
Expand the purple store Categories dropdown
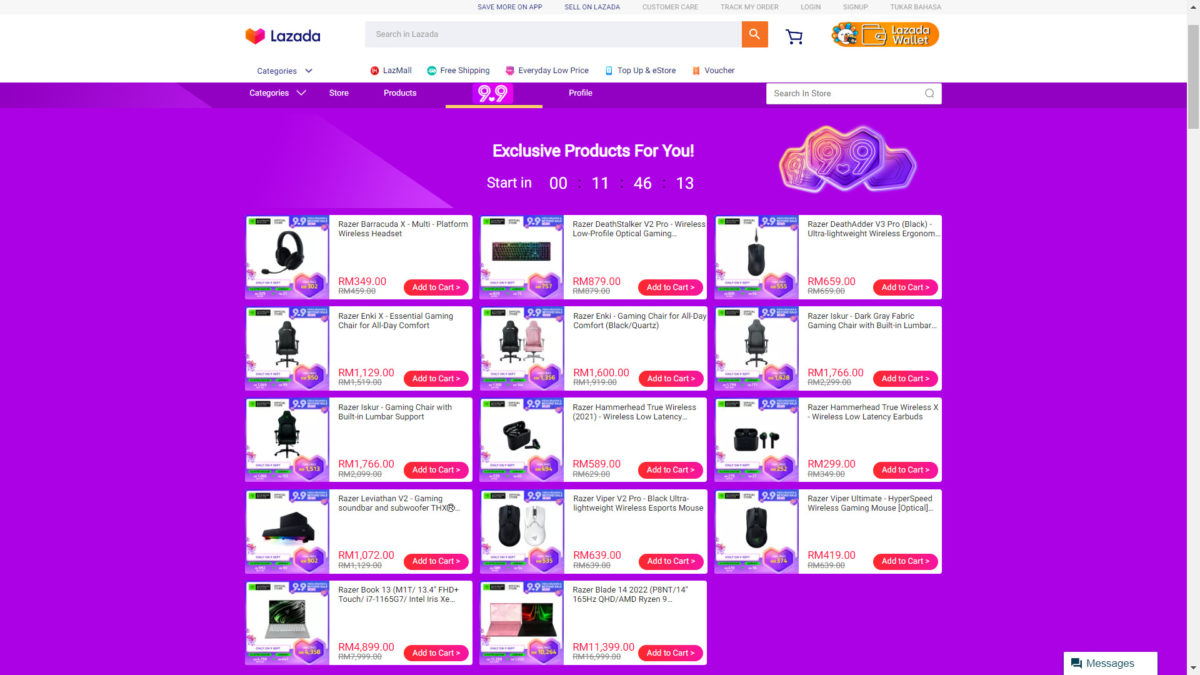(278, 93)
